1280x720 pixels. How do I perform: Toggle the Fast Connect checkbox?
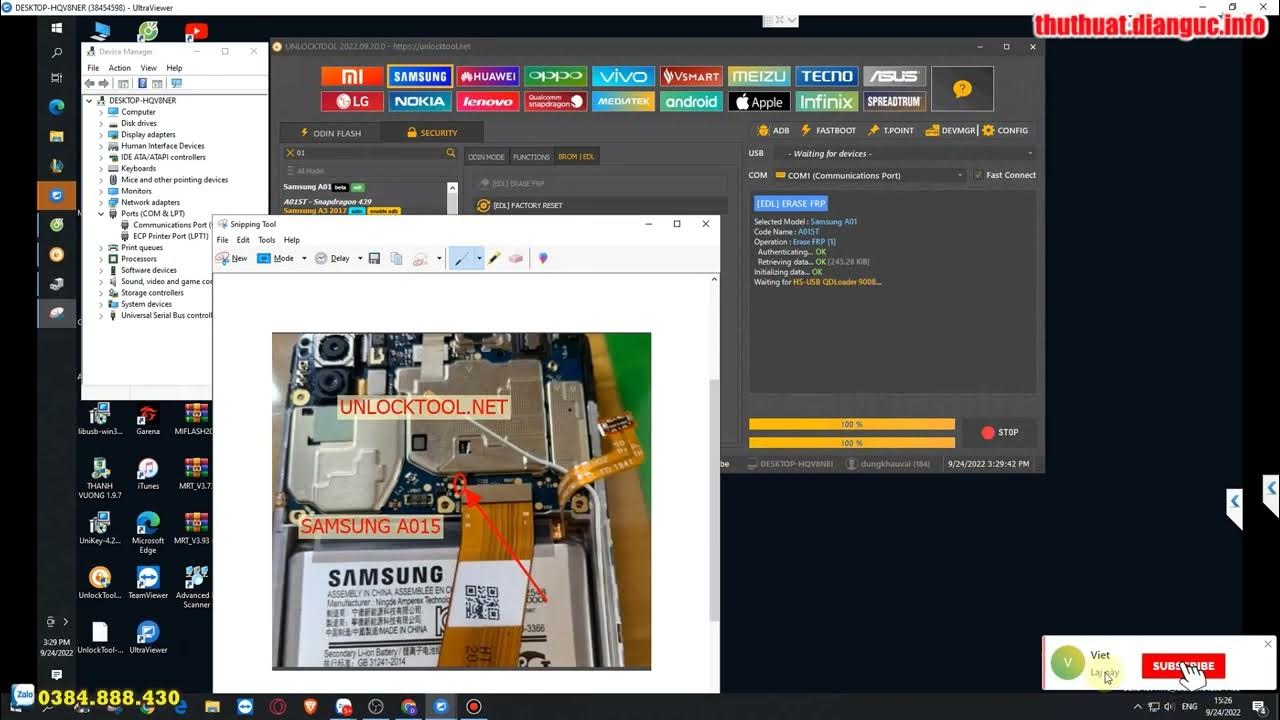pos(978,175)
